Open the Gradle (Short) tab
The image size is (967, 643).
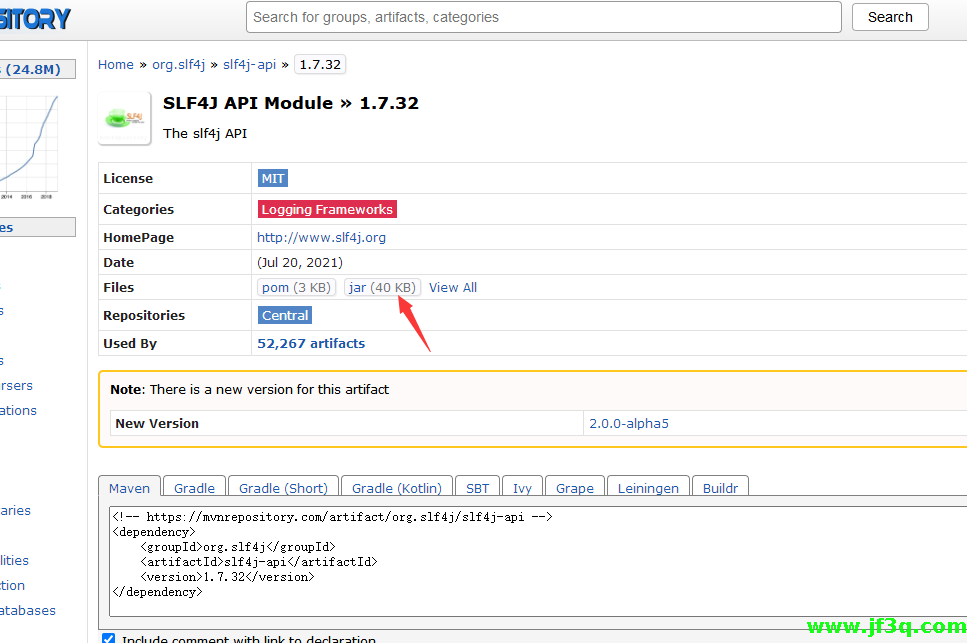(x=283, y=488)
